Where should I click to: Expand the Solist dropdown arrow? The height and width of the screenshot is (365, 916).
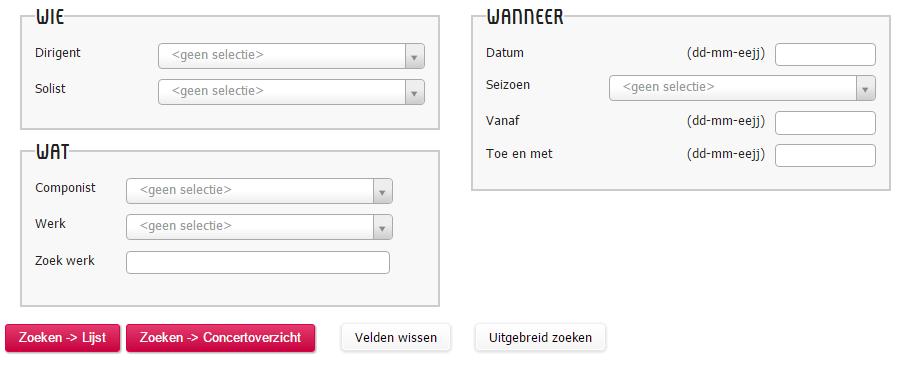pyautogui.click(x=414, y=92)
